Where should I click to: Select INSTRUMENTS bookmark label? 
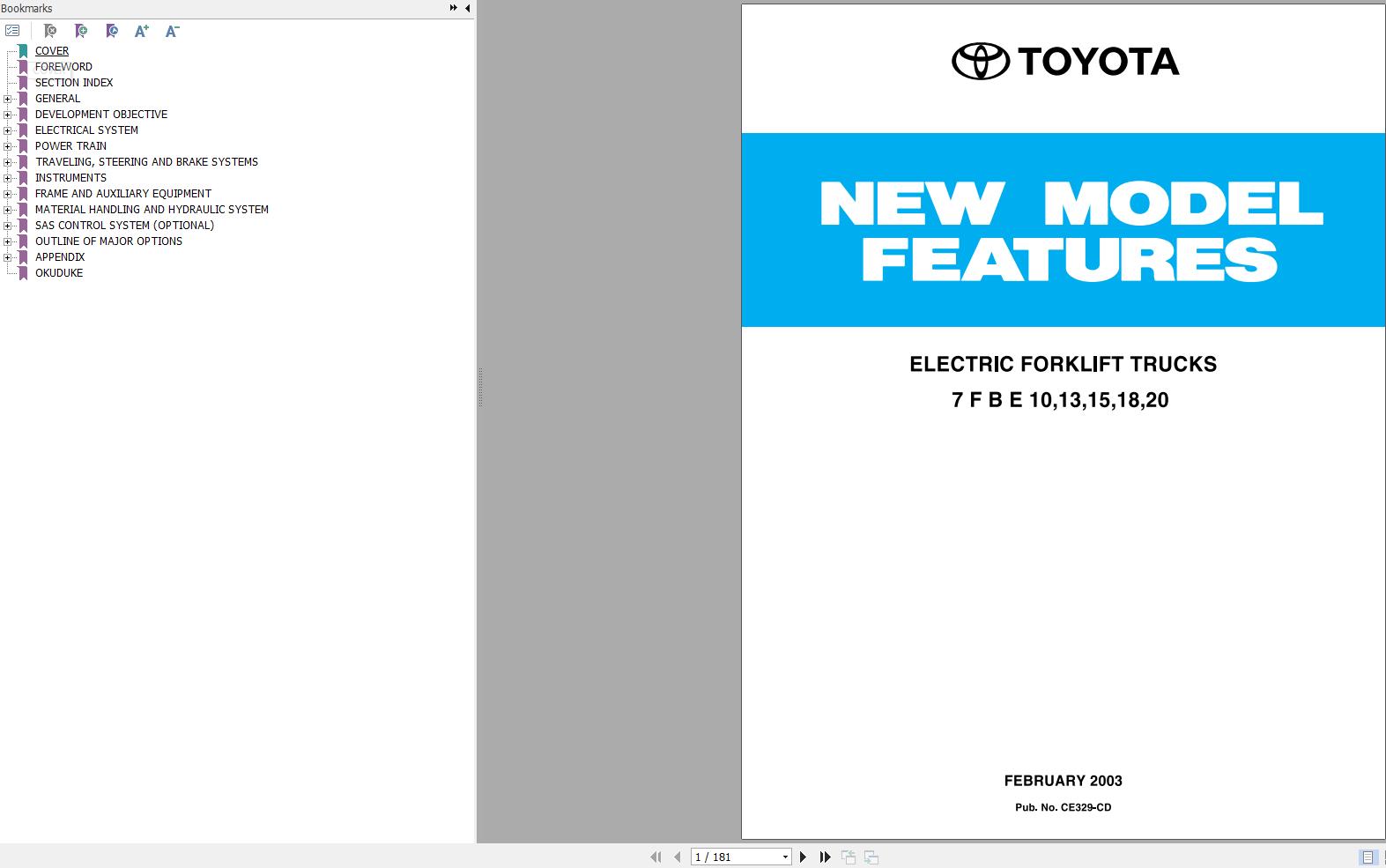coord(70,178)
